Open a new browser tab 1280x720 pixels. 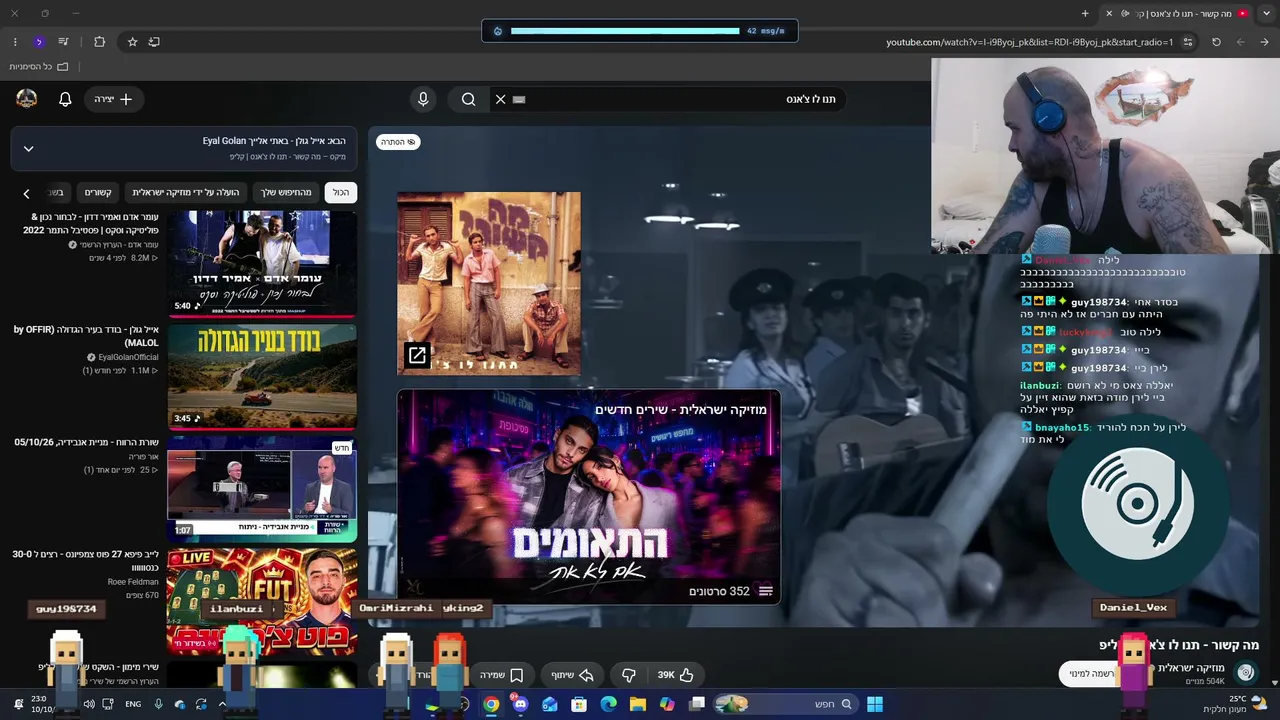point(1085,13)
